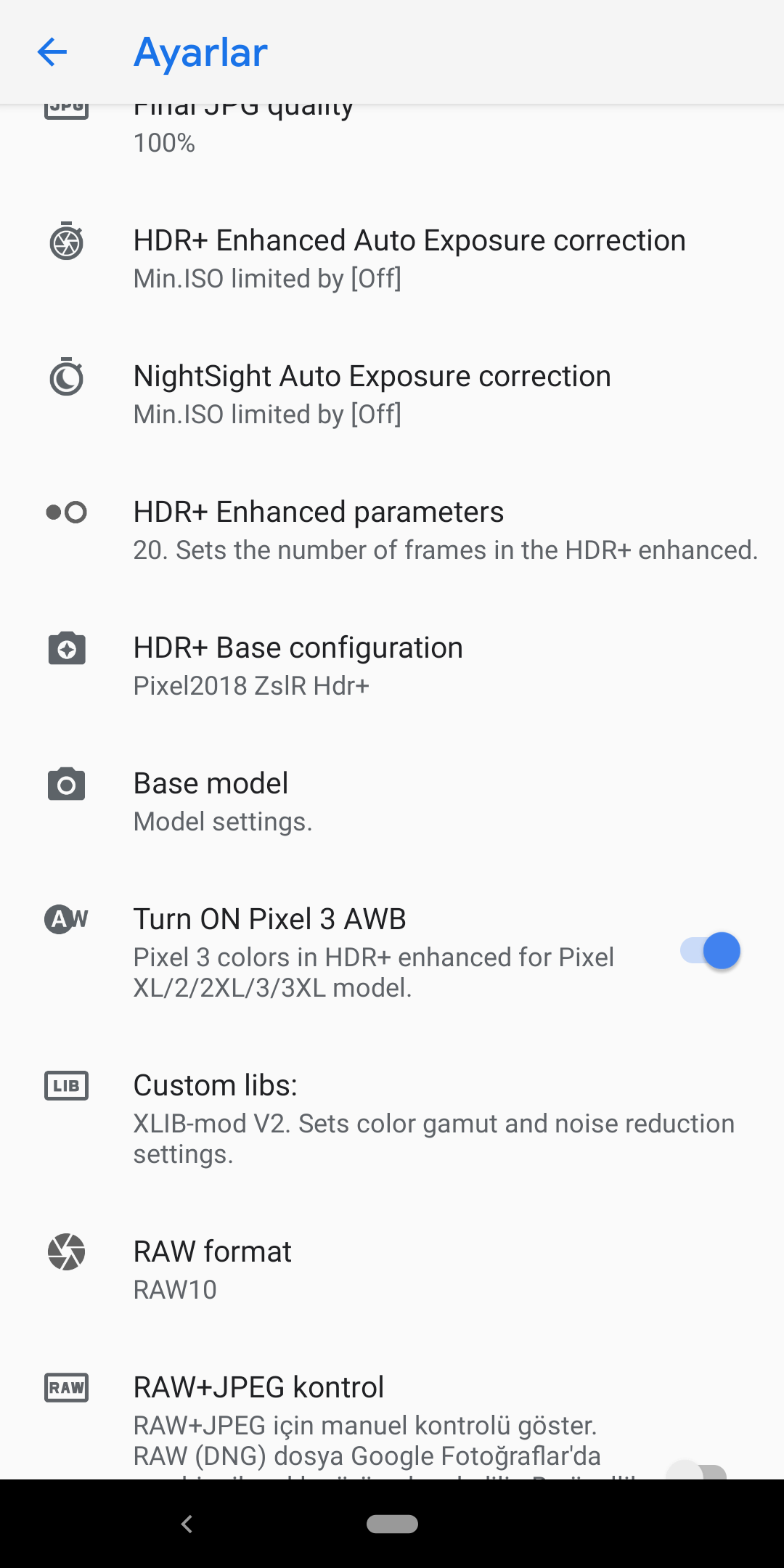The image size is (784, 1568).
Task: Tap the LIB custom libs icon
Action: (66, 1086)
